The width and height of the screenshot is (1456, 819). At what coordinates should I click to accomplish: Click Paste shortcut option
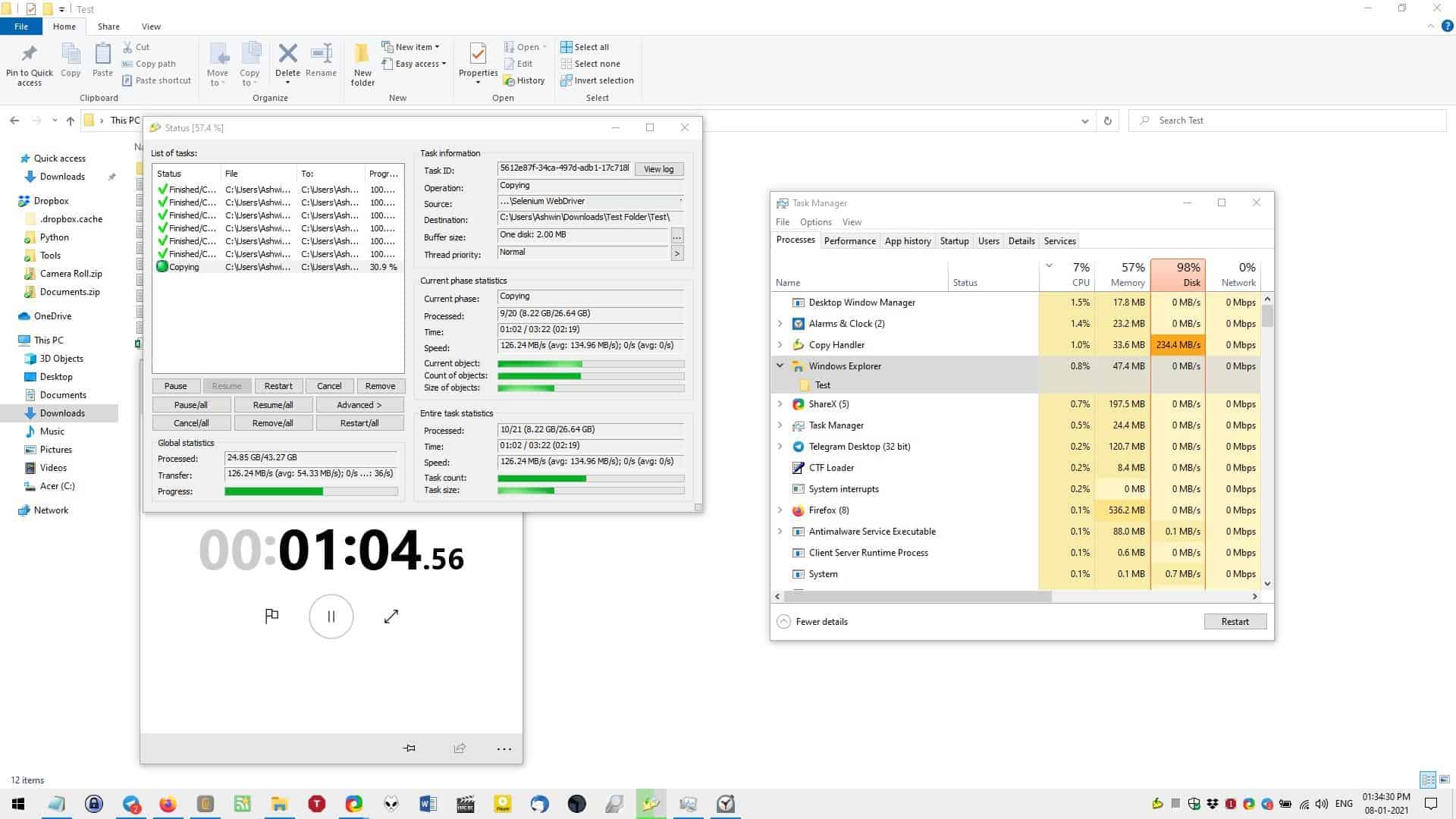pyautogui.click(x=156, y=80)
